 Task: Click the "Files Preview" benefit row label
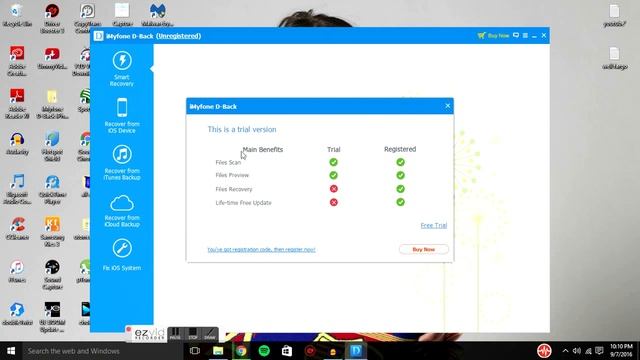(x=232, y=175)
